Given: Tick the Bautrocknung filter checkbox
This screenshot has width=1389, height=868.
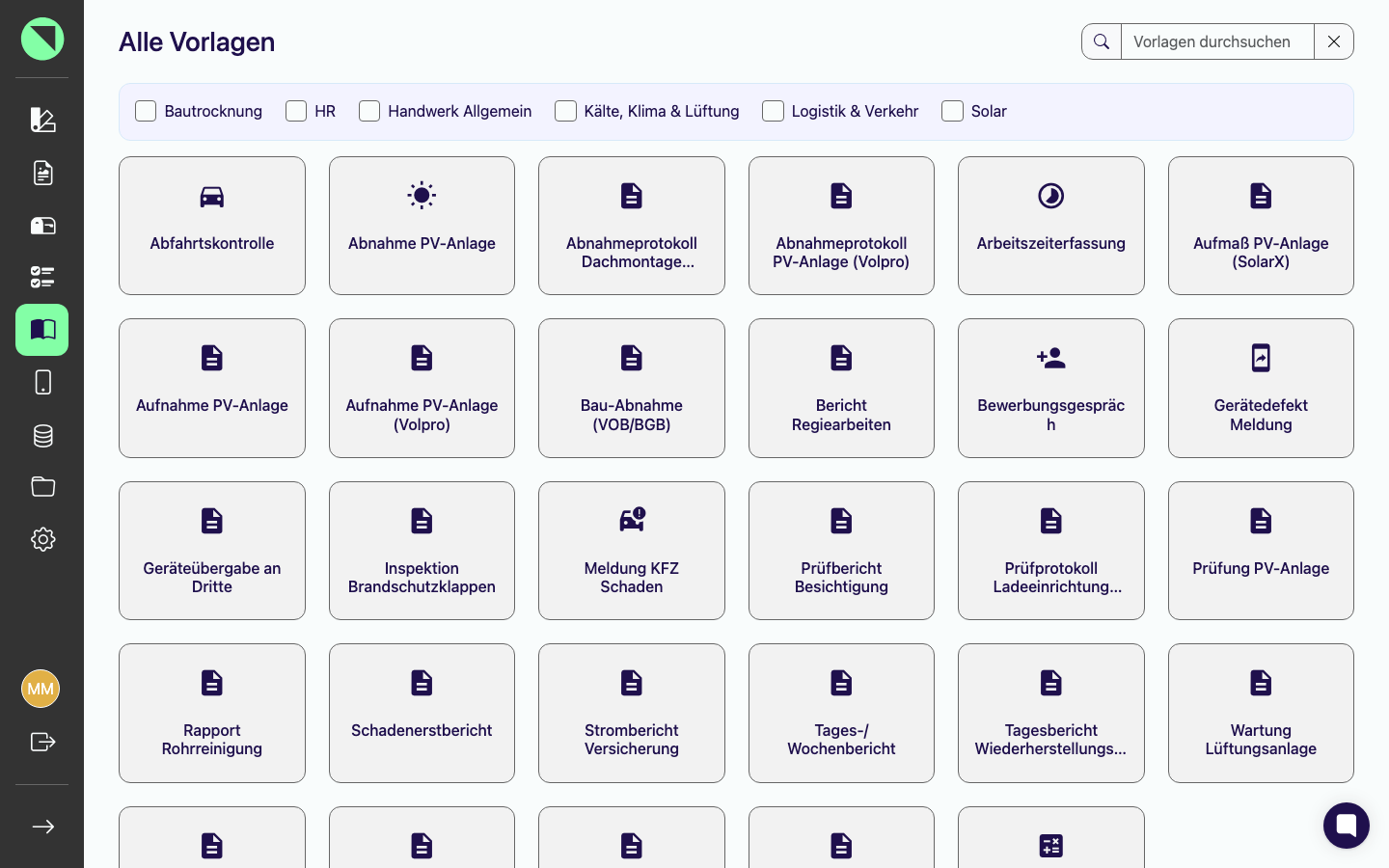Looking at the screenshot, I should point(146,111).
